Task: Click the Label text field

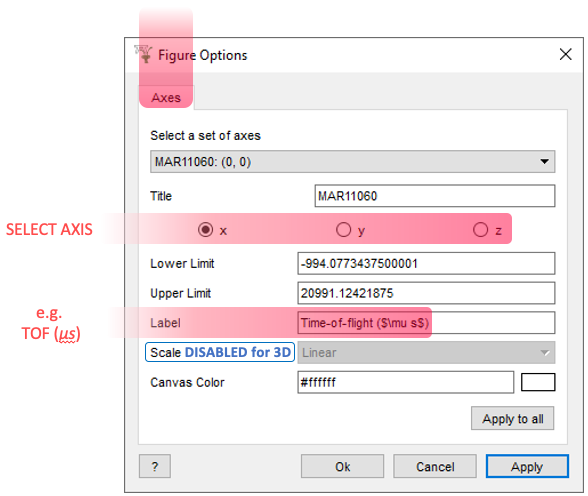Action: tap(426, 322)
